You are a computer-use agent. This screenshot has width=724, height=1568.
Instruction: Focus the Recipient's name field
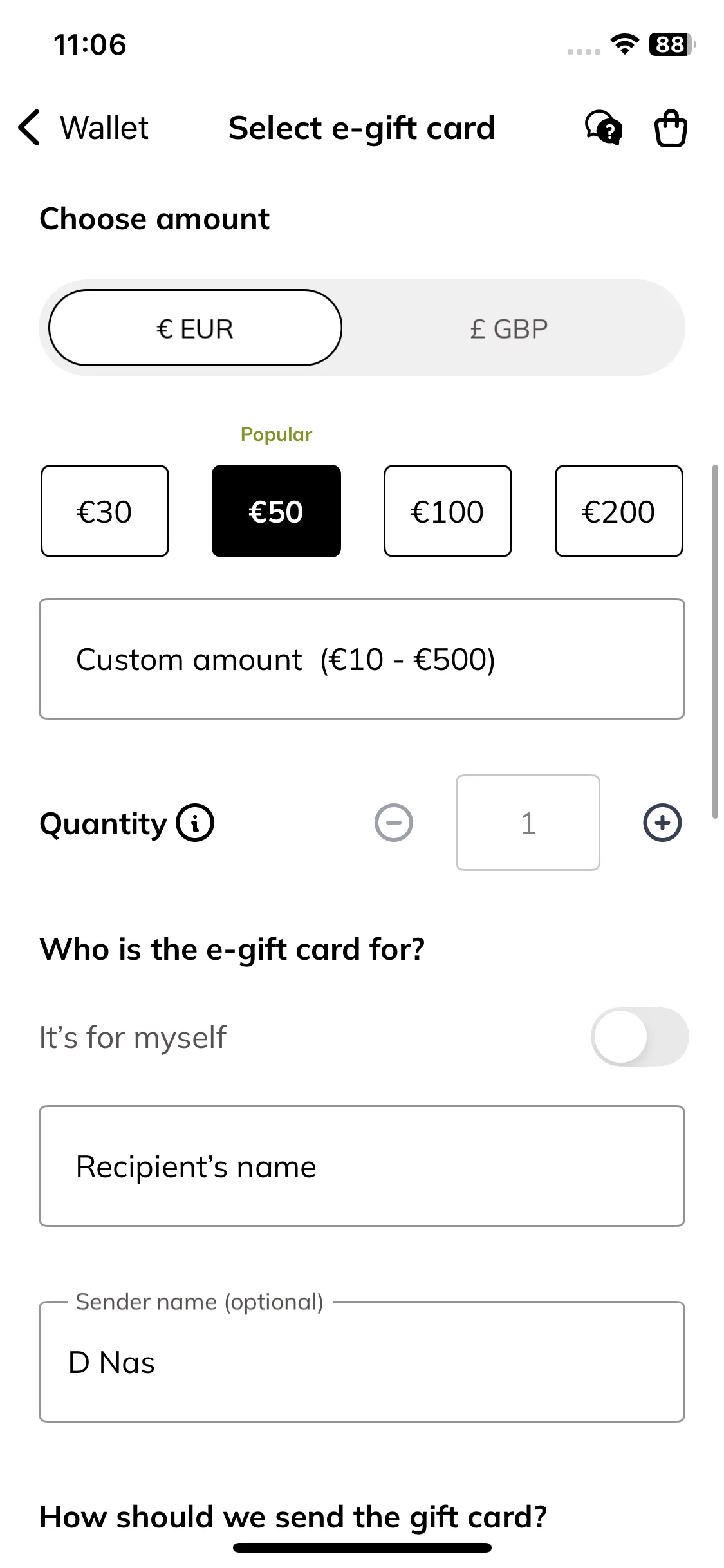click(x=362, y=1166)
